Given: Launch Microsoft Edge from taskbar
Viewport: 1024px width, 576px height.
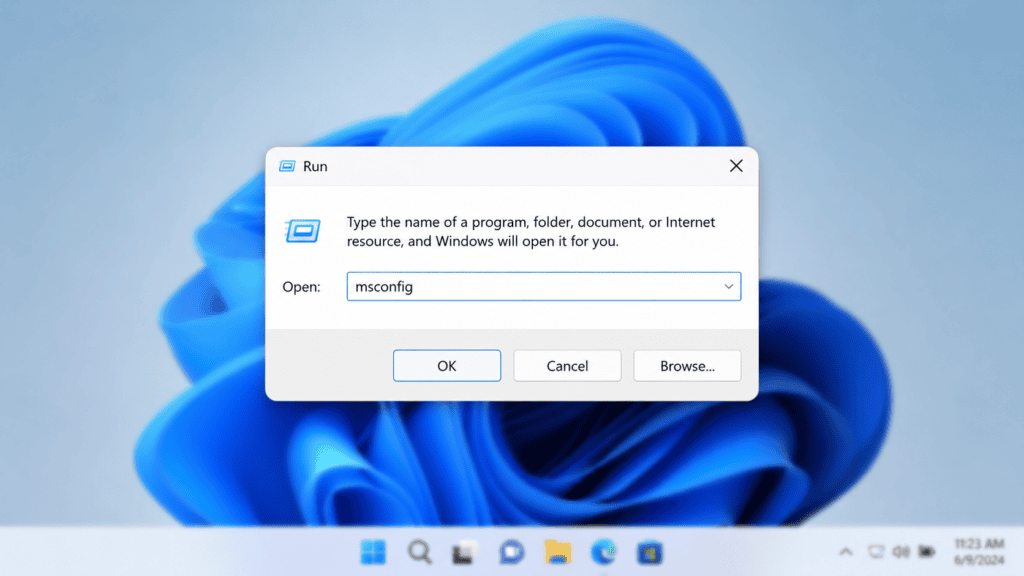Looking at the screenshot, I should 603,552.
